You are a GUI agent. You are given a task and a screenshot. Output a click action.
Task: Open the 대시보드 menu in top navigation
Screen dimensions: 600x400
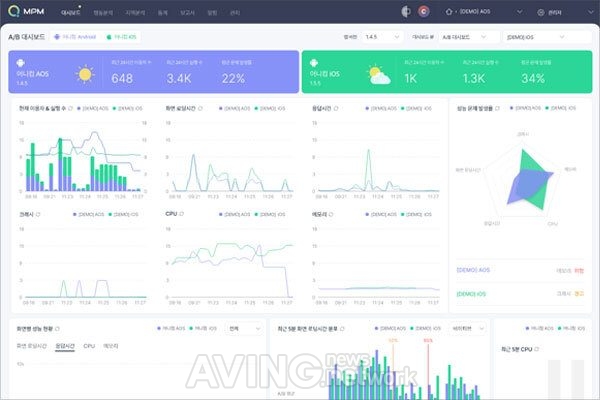71,12
